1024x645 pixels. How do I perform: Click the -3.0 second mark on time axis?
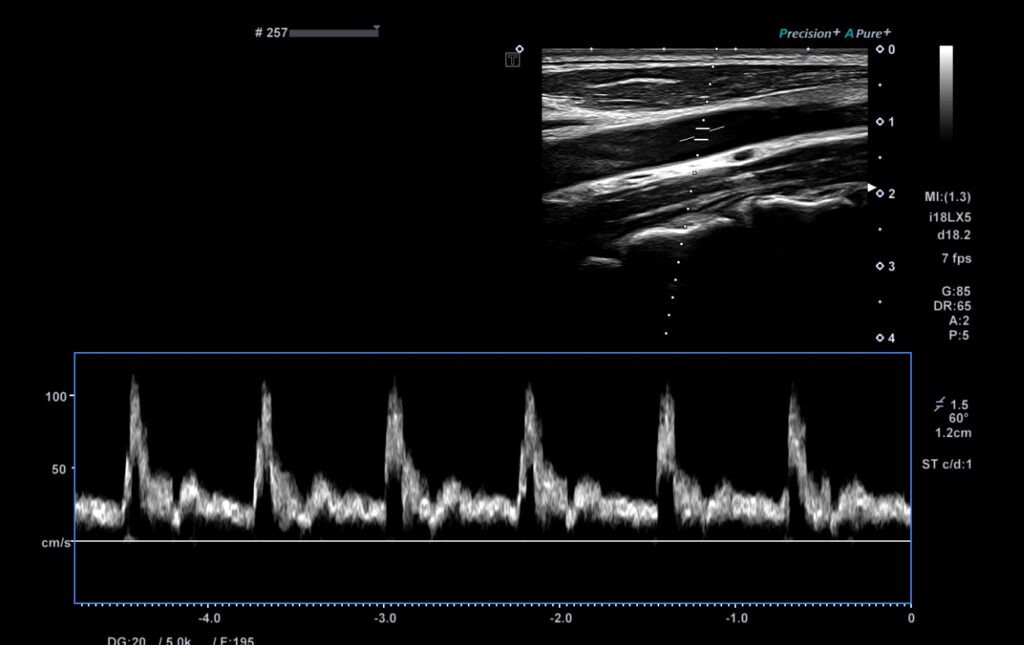[x=385, y=618]
